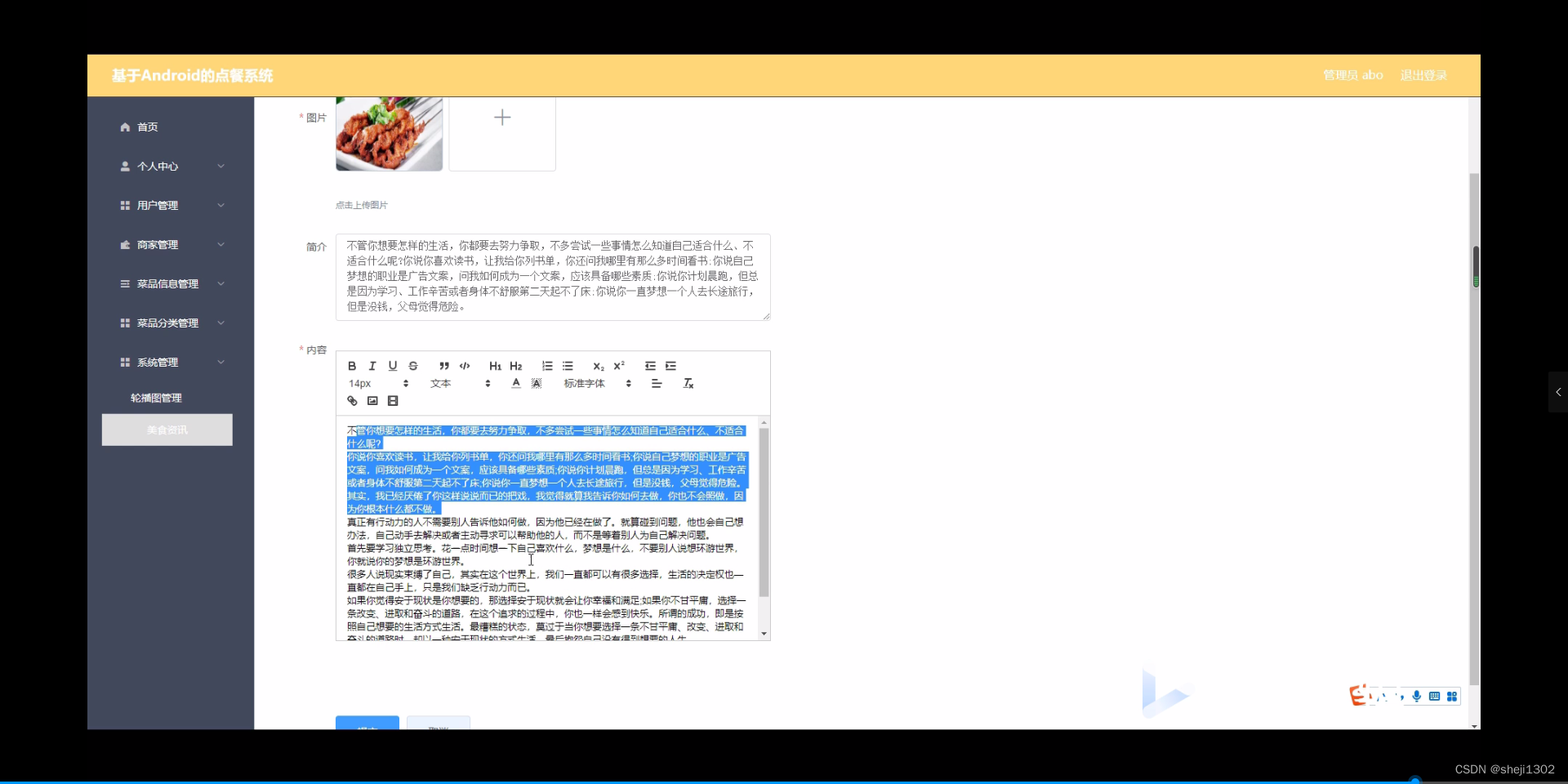Select 轮播图管理 in the sidebar
Viewport: 1568px width, 784px height.
pyautogui.click(x=157, y=398)
